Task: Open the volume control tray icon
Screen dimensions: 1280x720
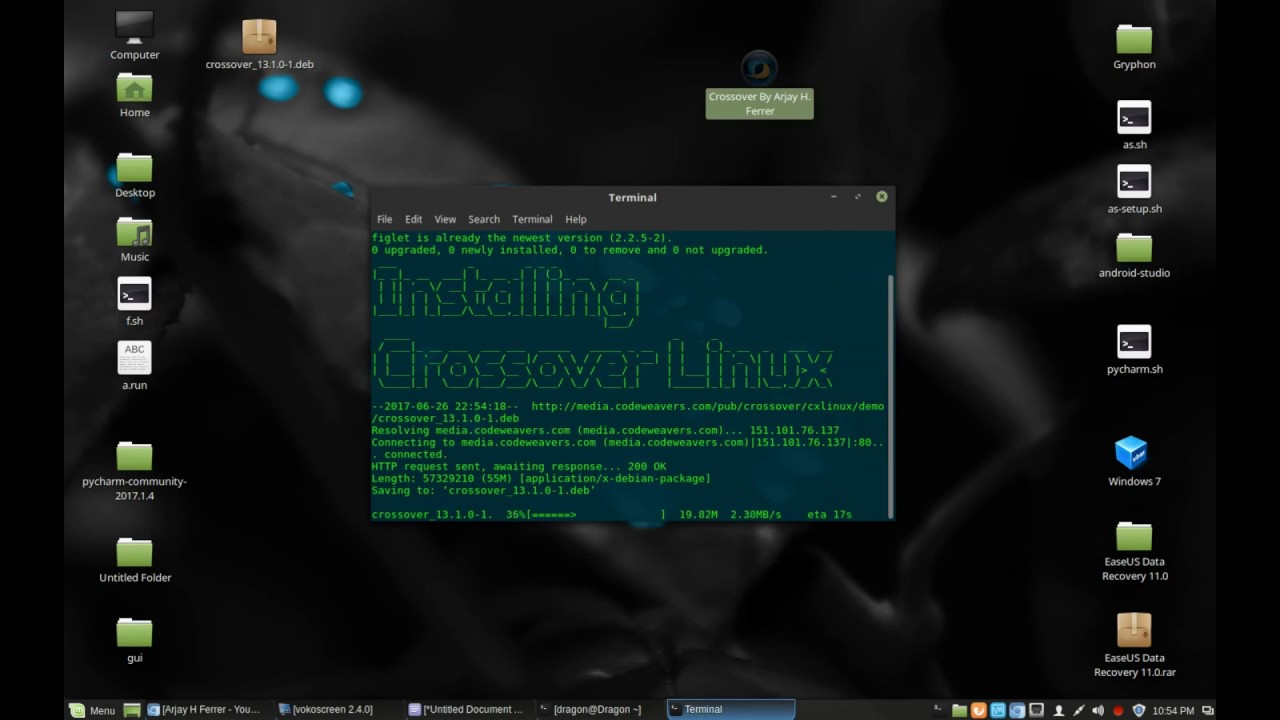Action: pos(1098,710)
